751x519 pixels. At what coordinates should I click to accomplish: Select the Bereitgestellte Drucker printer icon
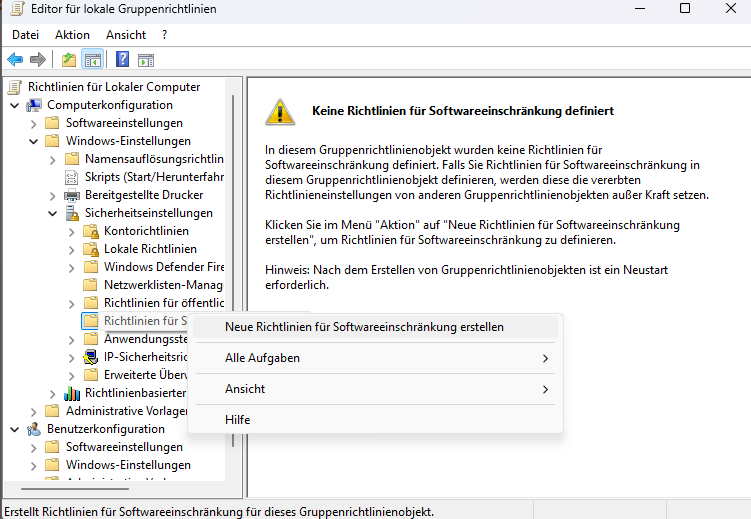pyautogui.click(x=72, y=195)
